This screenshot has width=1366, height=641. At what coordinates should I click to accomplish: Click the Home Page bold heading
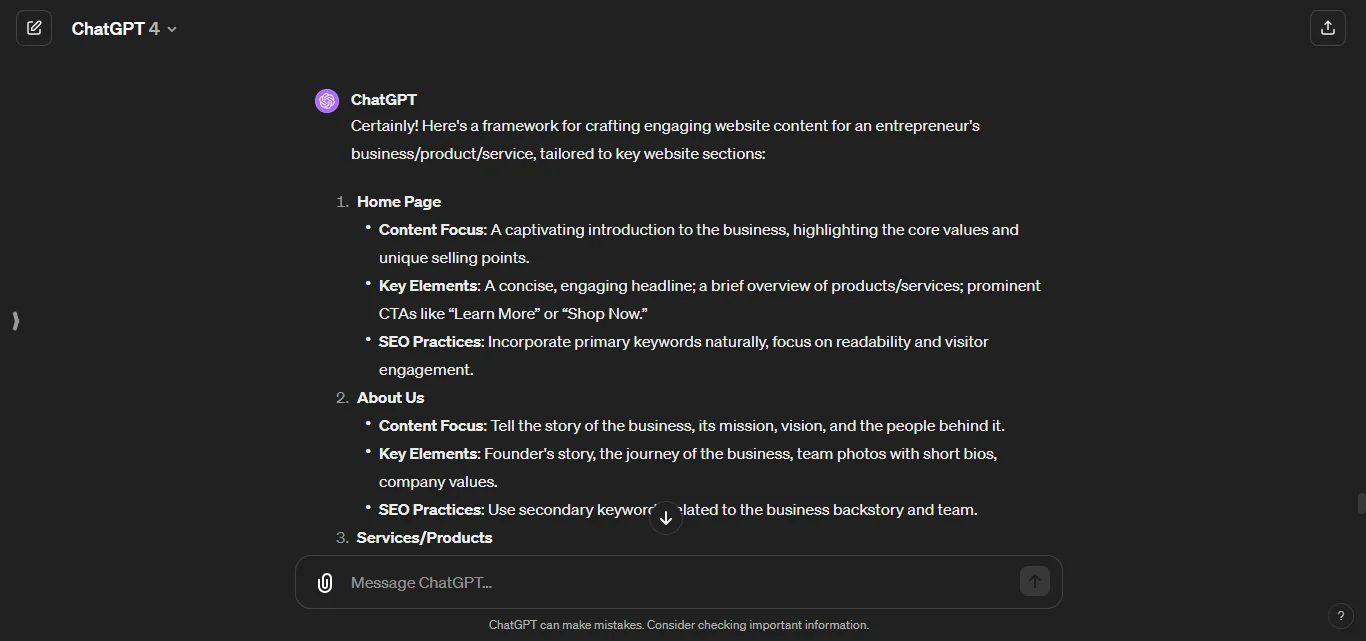coord(399,201)
